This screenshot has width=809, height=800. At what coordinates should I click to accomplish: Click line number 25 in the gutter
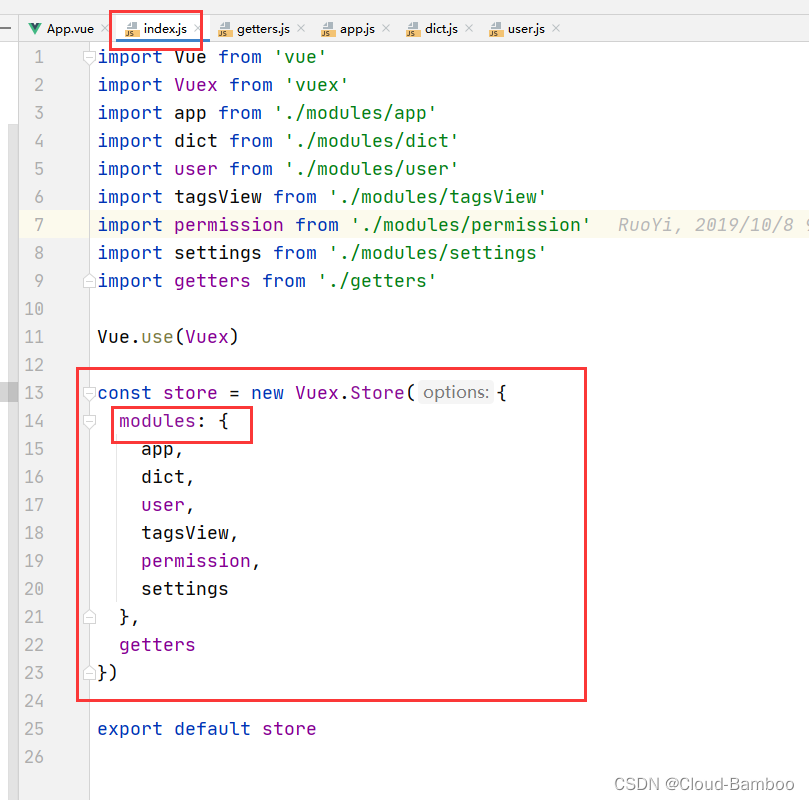tap(34, 729)
